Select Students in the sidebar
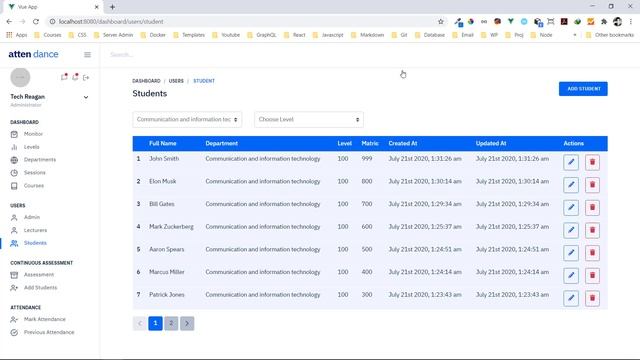Viewport: 640px width, 360px height. pos(35,243)
